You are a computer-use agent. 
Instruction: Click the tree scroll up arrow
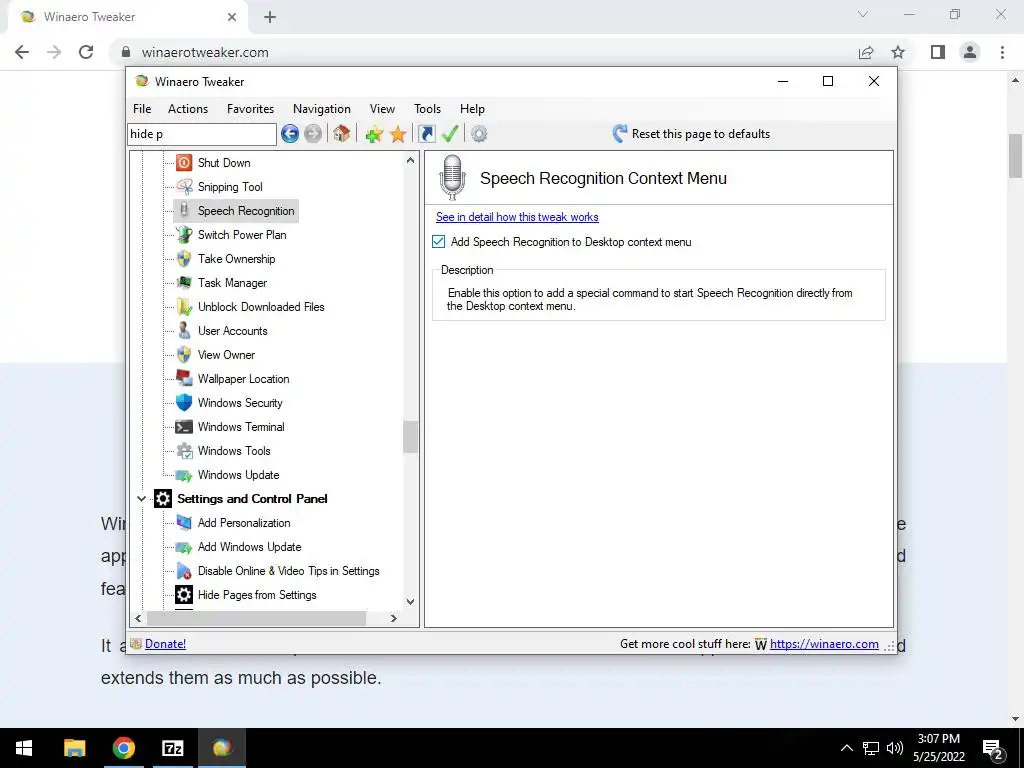point(410,160)
